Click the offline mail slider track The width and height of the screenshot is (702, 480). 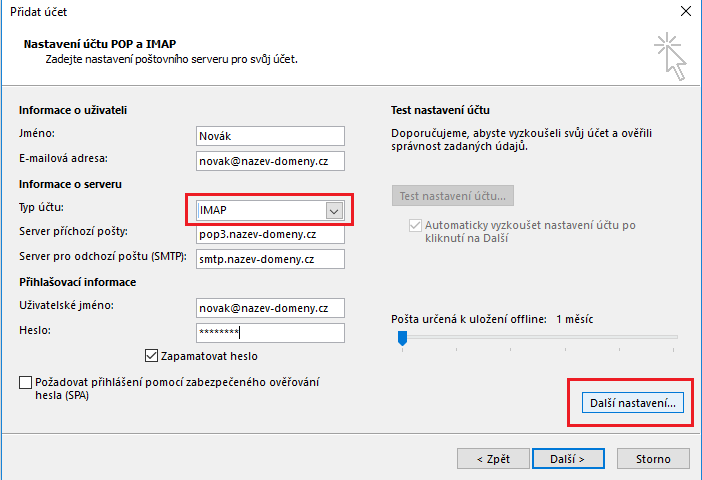(540, 338)
